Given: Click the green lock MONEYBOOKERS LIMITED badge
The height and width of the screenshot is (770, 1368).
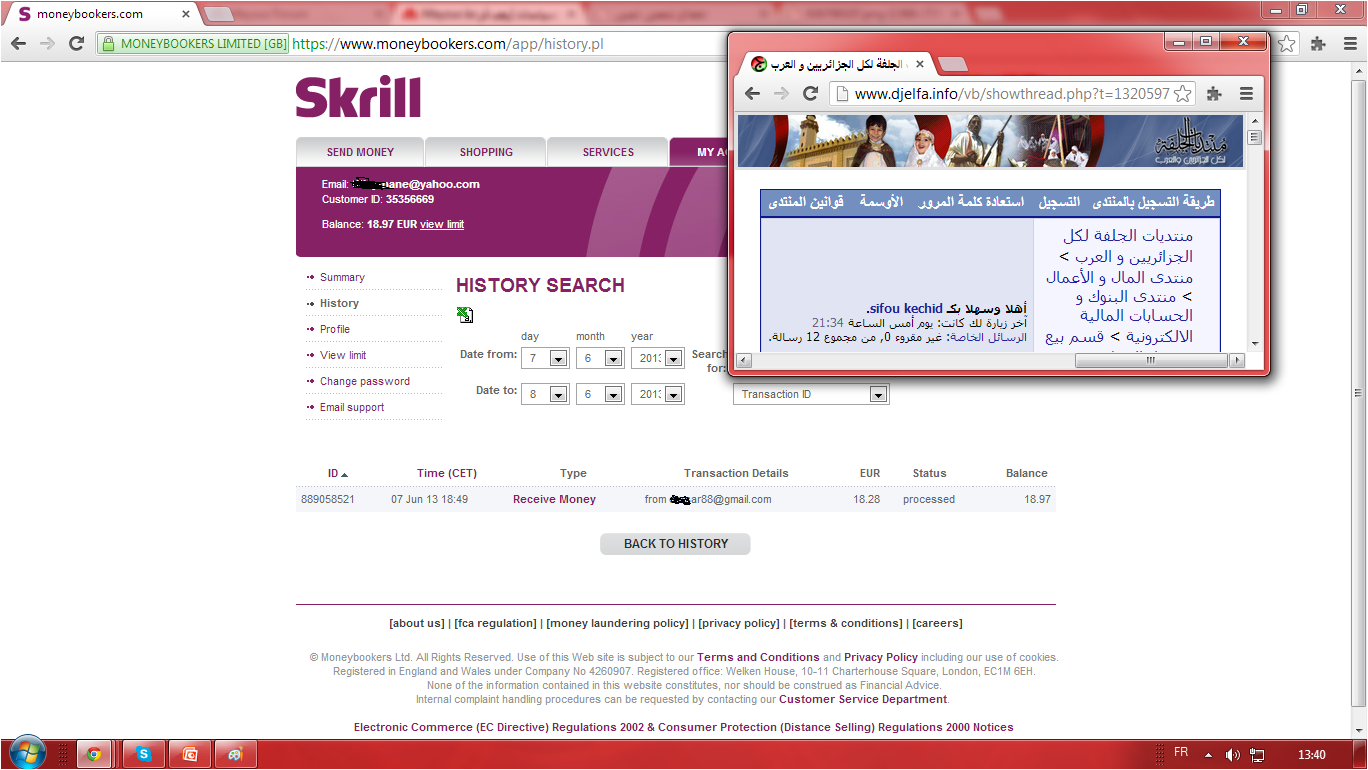Looking at the screenshot, I should (x=194, y=44).
